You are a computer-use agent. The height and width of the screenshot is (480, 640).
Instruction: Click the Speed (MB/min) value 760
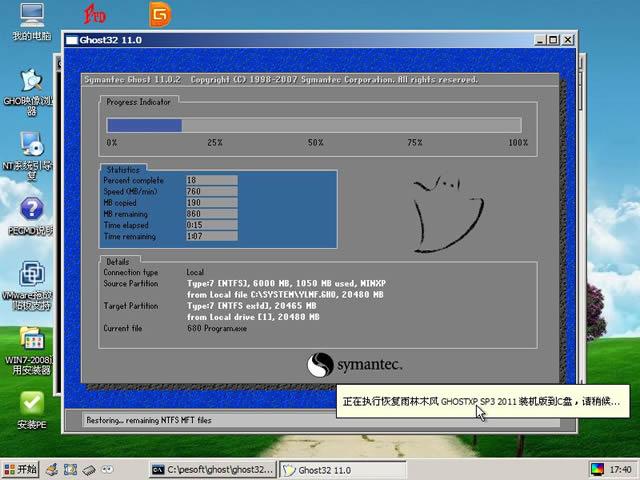(x=211, y=191)
